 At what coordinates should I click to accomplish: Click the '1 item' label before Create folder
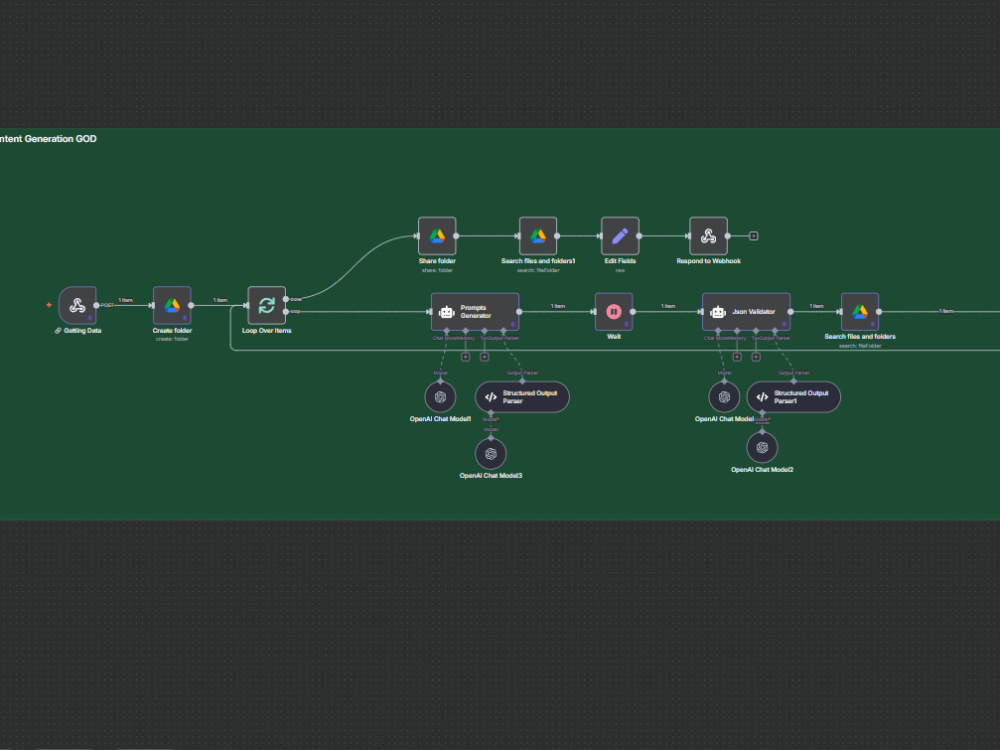pyautogui.click(x=126, y=300)
